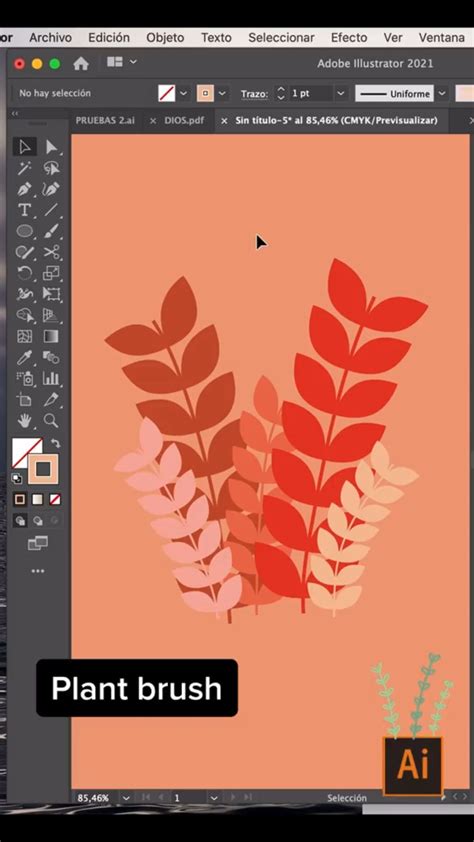This screenshot has height=842, width=474.
Task: Open the Seleccionar menu
Action: [281, 38]
